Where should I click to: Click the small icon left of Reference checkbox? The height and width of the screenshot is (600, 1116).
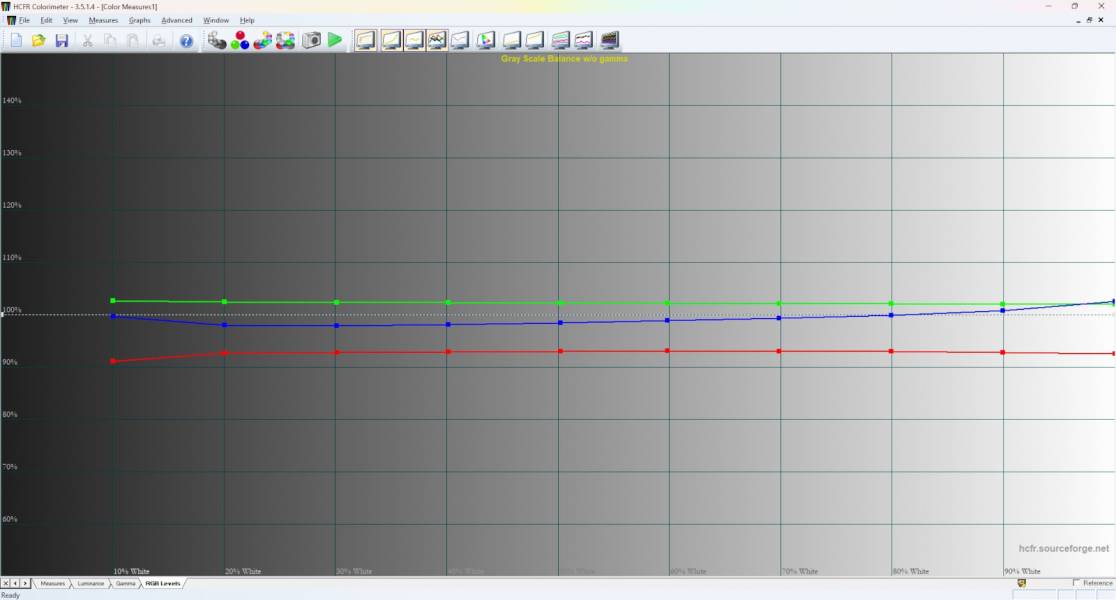click(1021, 583)
